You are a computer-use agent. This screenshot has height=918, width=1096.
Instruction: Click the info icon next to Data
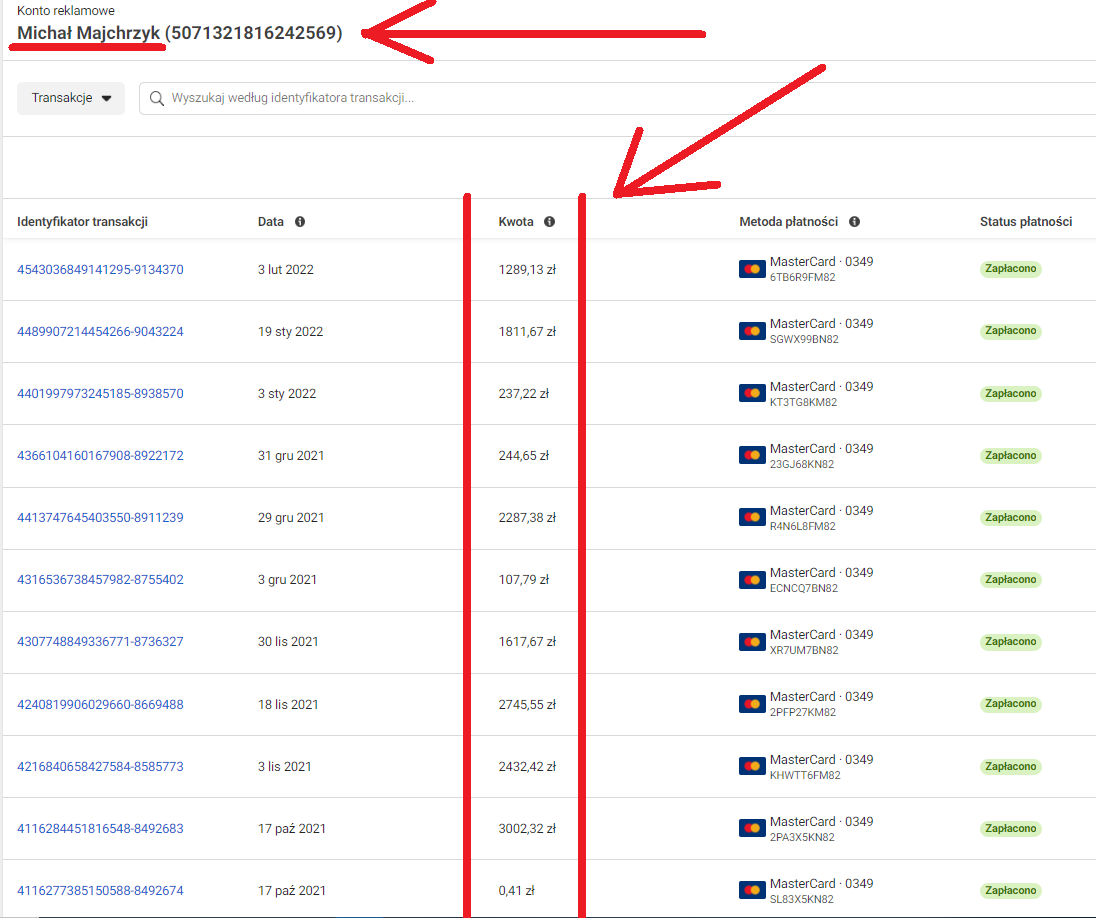[x=300, y=222]
